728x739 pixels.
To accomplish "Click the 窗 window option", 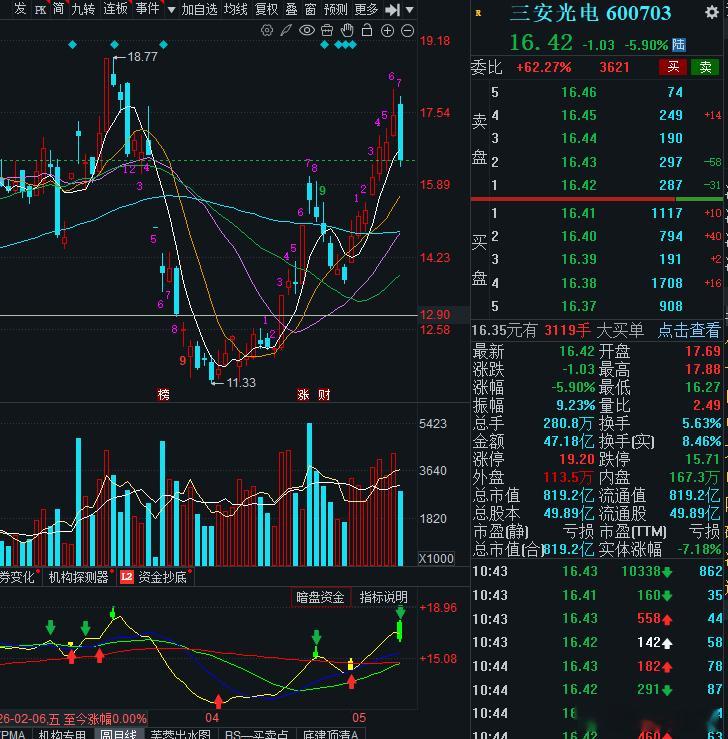I will pos(310,9).
